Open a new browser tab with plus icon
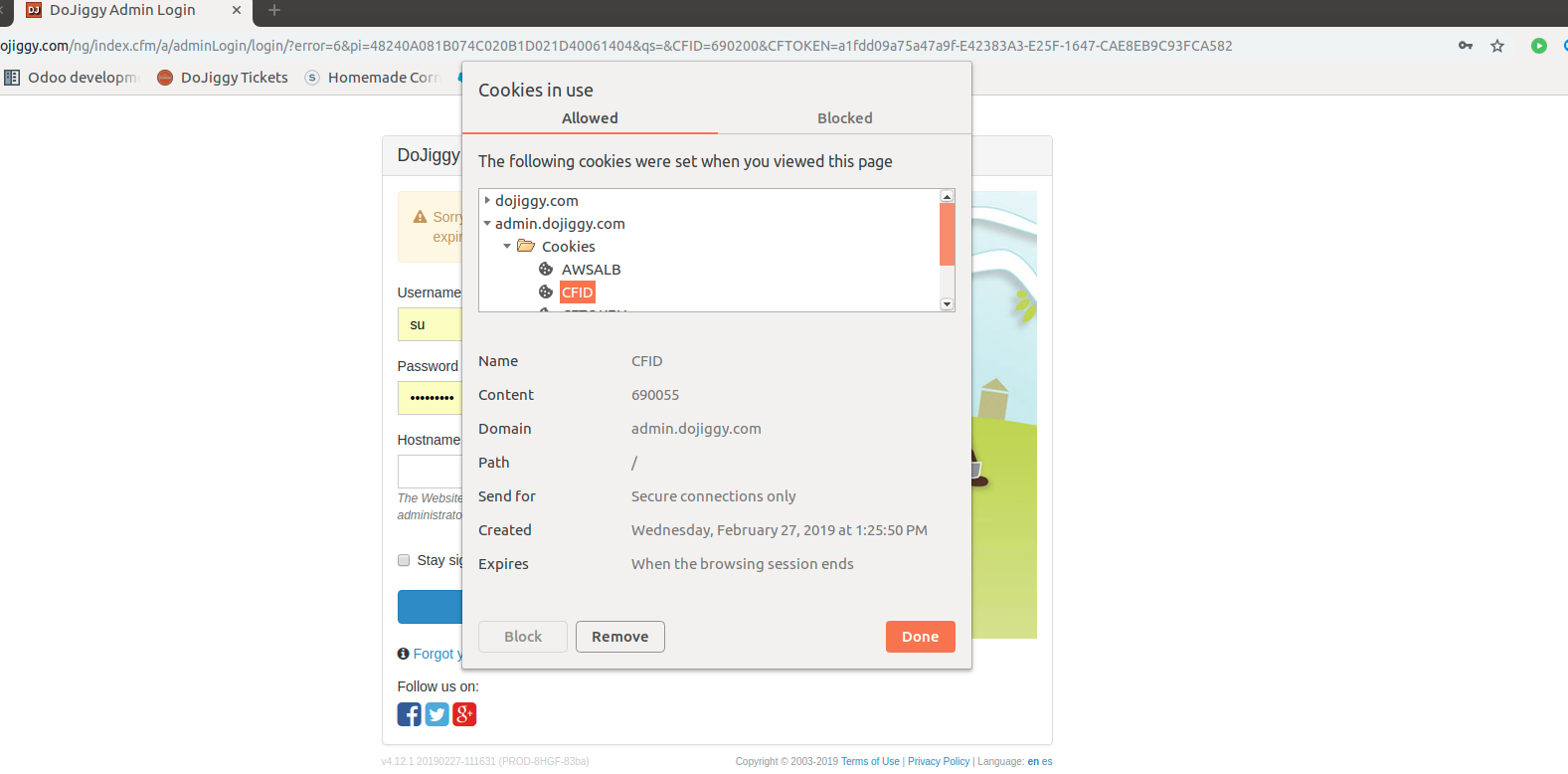 tap(274, 10)
